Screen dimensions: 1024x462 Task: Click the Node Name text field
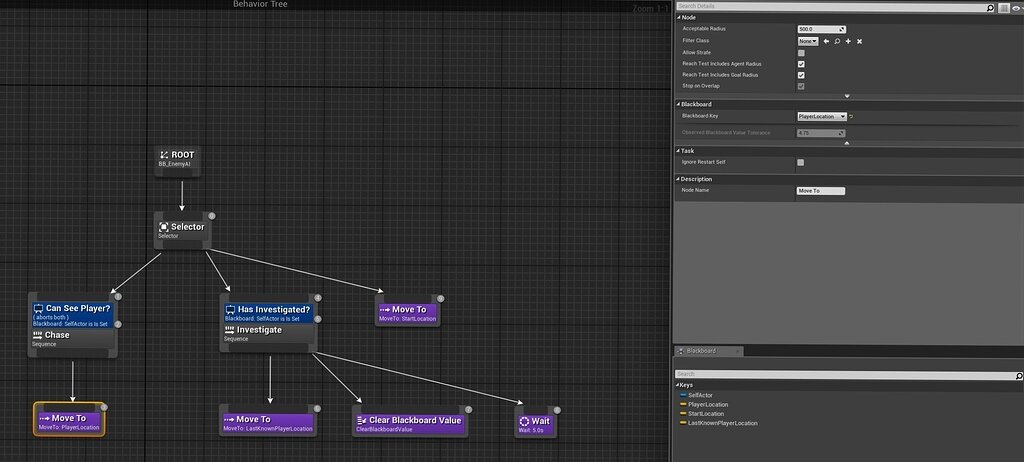[821, 190]
